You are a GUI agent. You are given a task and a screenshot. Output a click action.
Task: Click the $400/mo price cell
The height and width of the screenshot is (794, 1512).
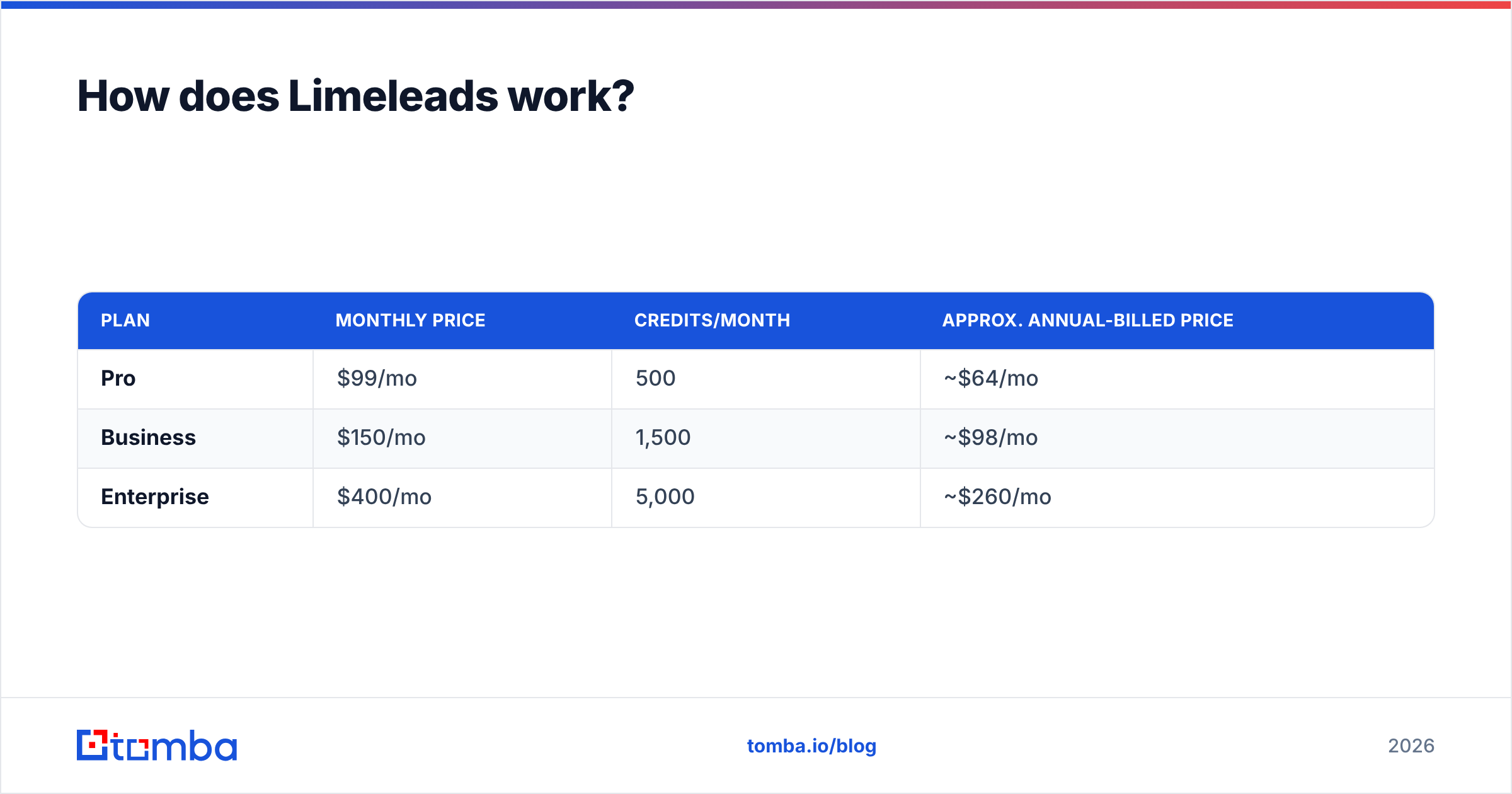coord(462,497)
